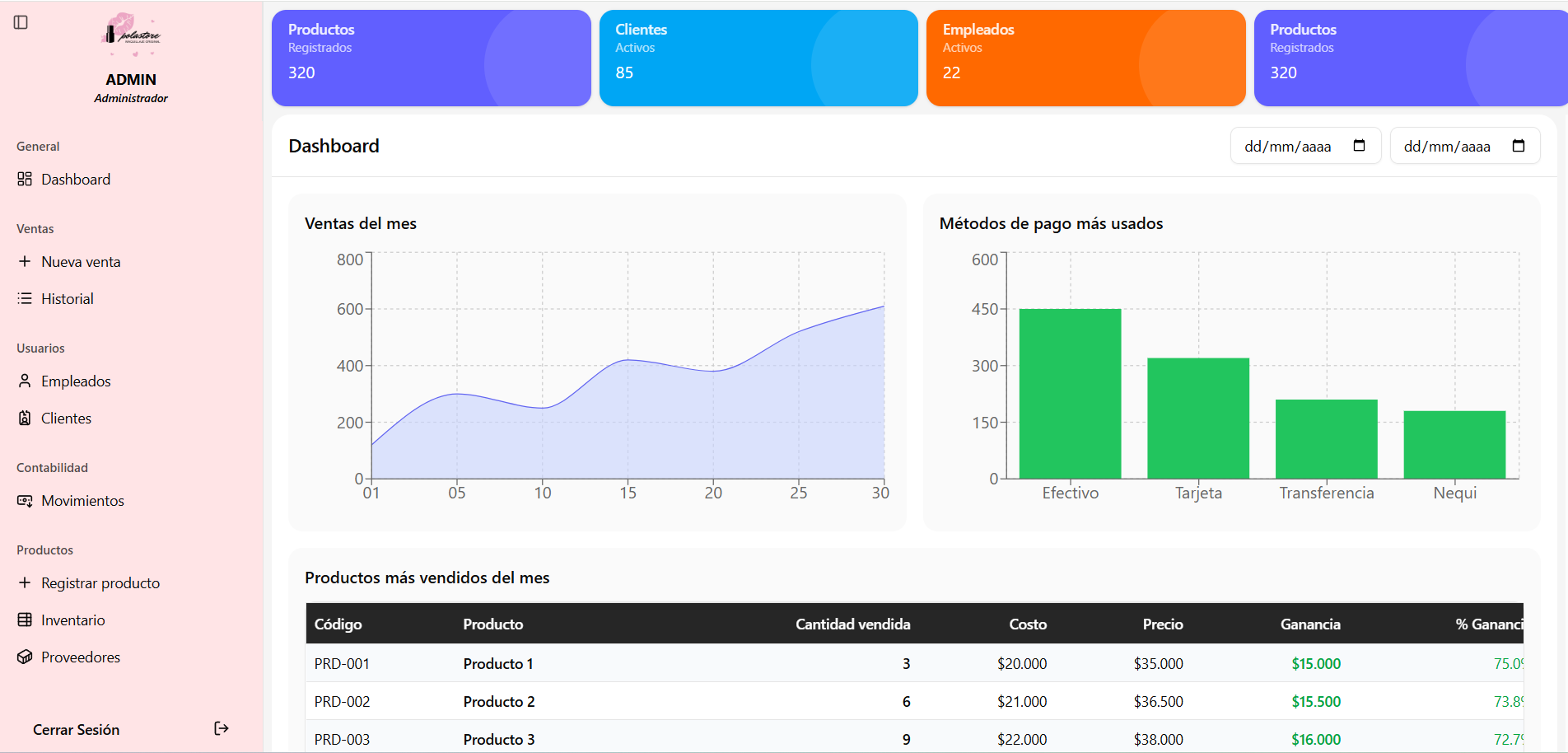The height and width of the screenshot is (753, 1568).
Task: Click the Cantidad vendida column header
Action: [x=852, y=624]
